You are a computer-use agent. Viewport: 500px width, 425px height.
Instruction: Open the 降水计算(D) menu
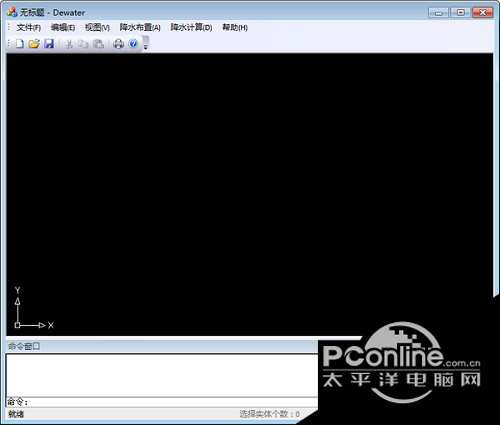coord(191,28)
